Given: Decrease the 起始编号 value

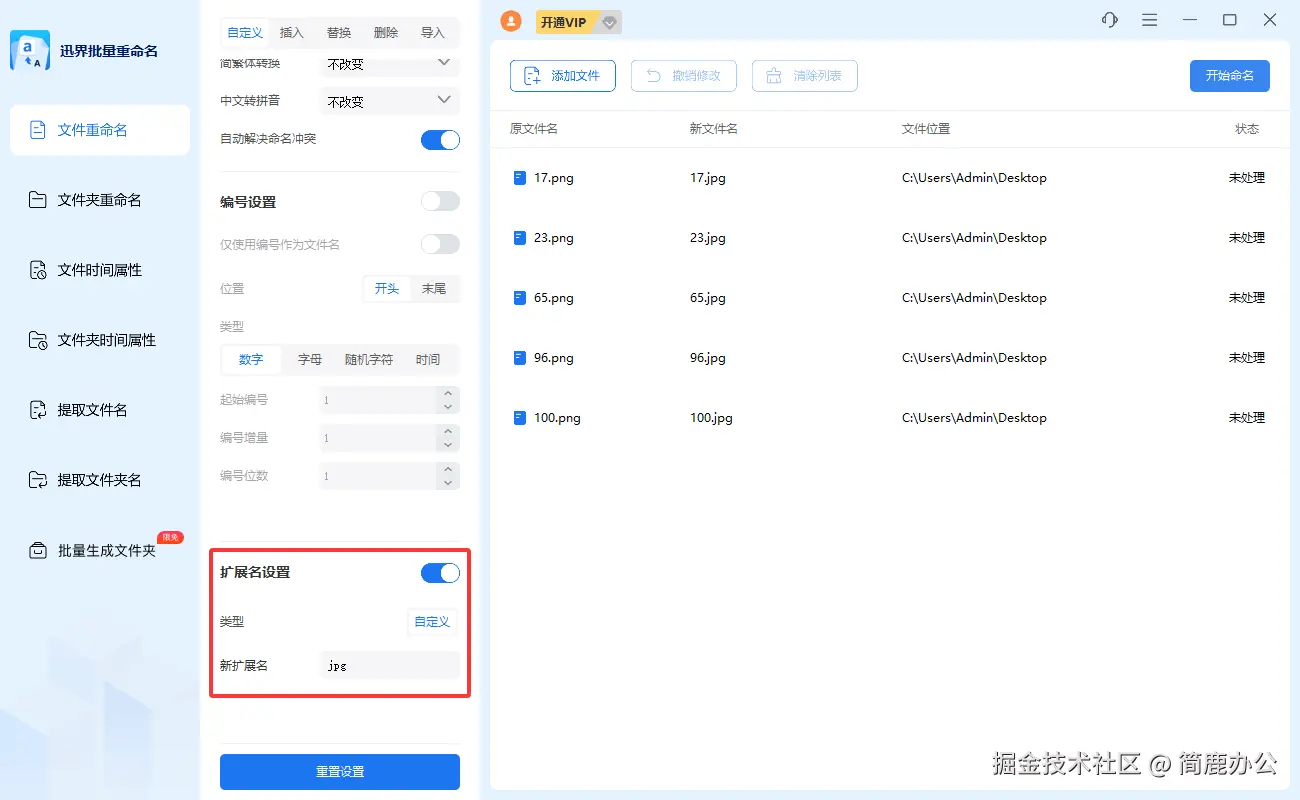Looking at the screenshot, I should pyautogui.click(x=448, y=406).
